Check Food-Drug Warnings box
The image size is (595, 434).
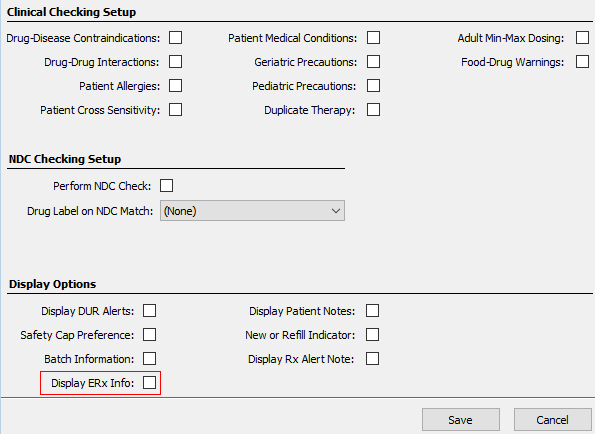point(582,62)
